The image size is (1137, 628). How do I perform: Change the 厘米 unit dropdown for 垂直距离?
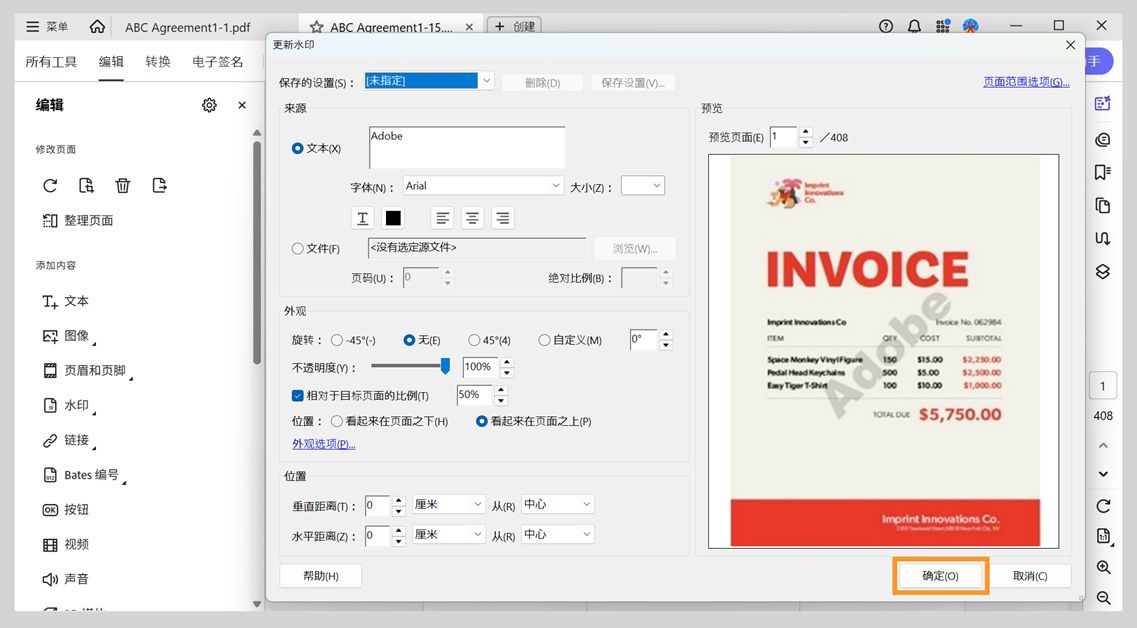(447, 504)
